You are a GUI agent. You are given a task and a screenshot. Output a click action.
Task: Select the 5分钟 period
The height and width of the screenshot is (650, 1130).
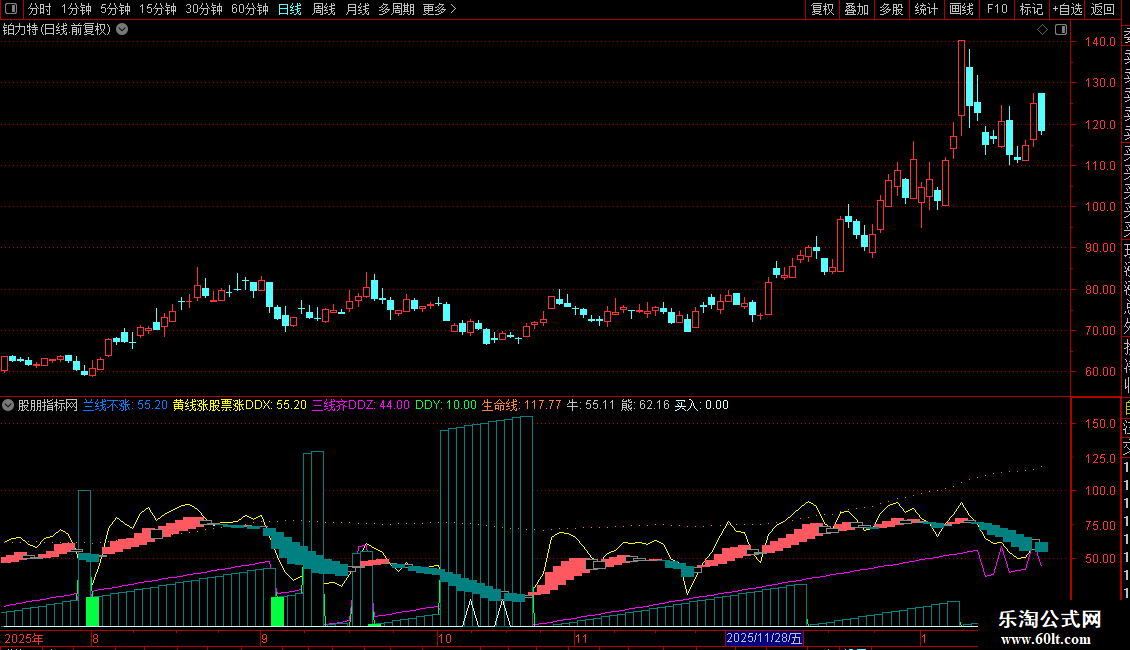(115, 9)
